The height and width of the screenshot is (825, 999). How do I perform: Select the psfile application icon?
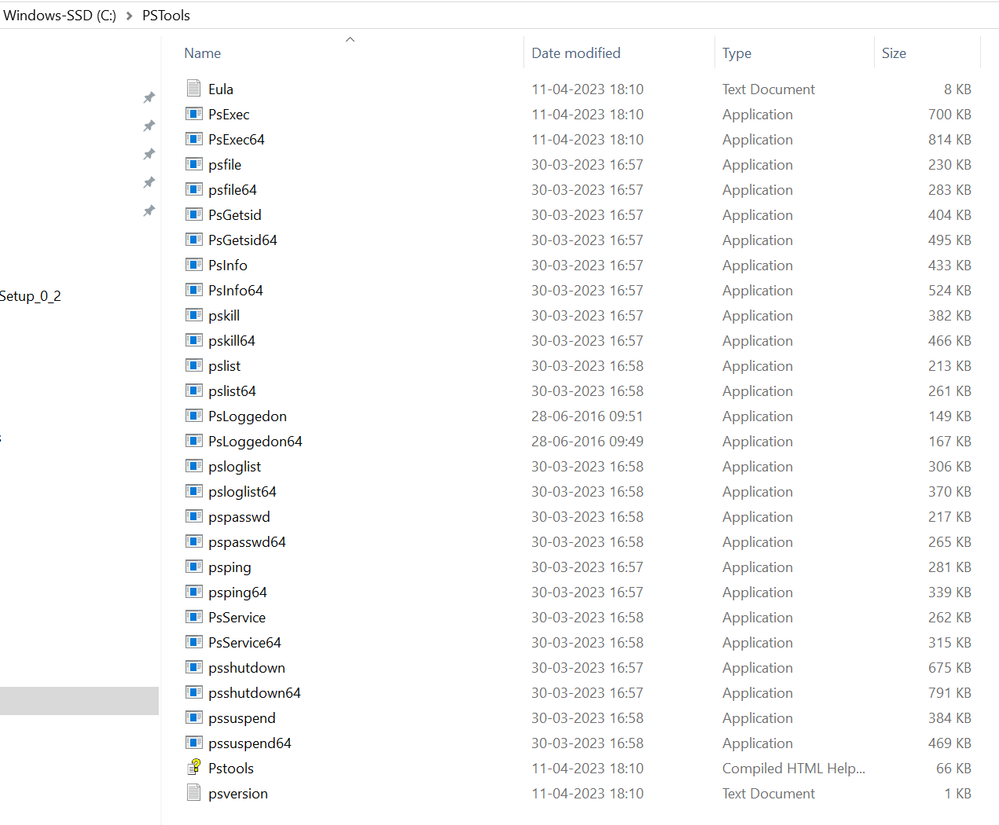[194, 164]
